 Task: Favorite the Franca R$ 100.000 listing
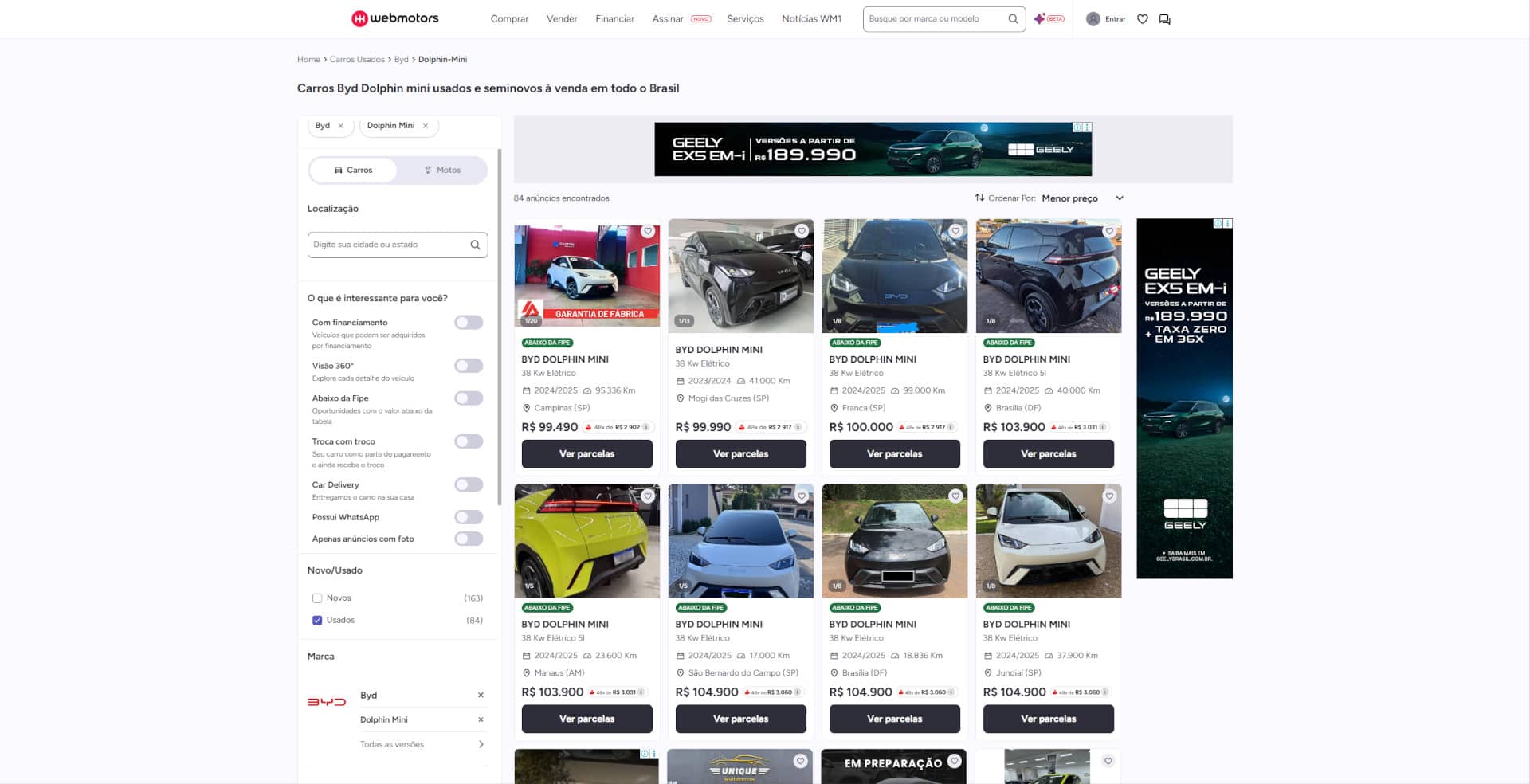(955, 231)
